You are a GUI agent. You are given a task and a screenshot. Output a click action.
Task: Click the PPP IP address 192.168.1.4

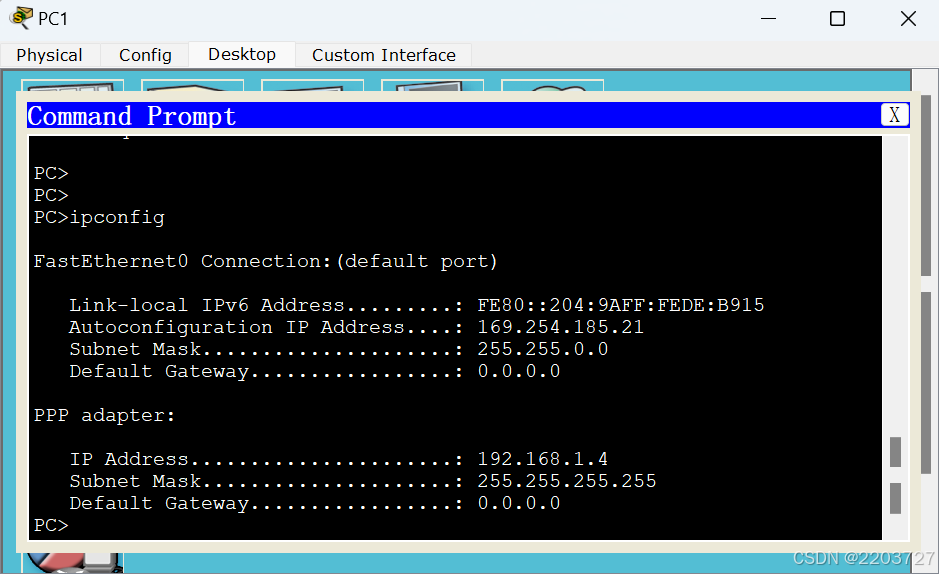tap(543, 459)
